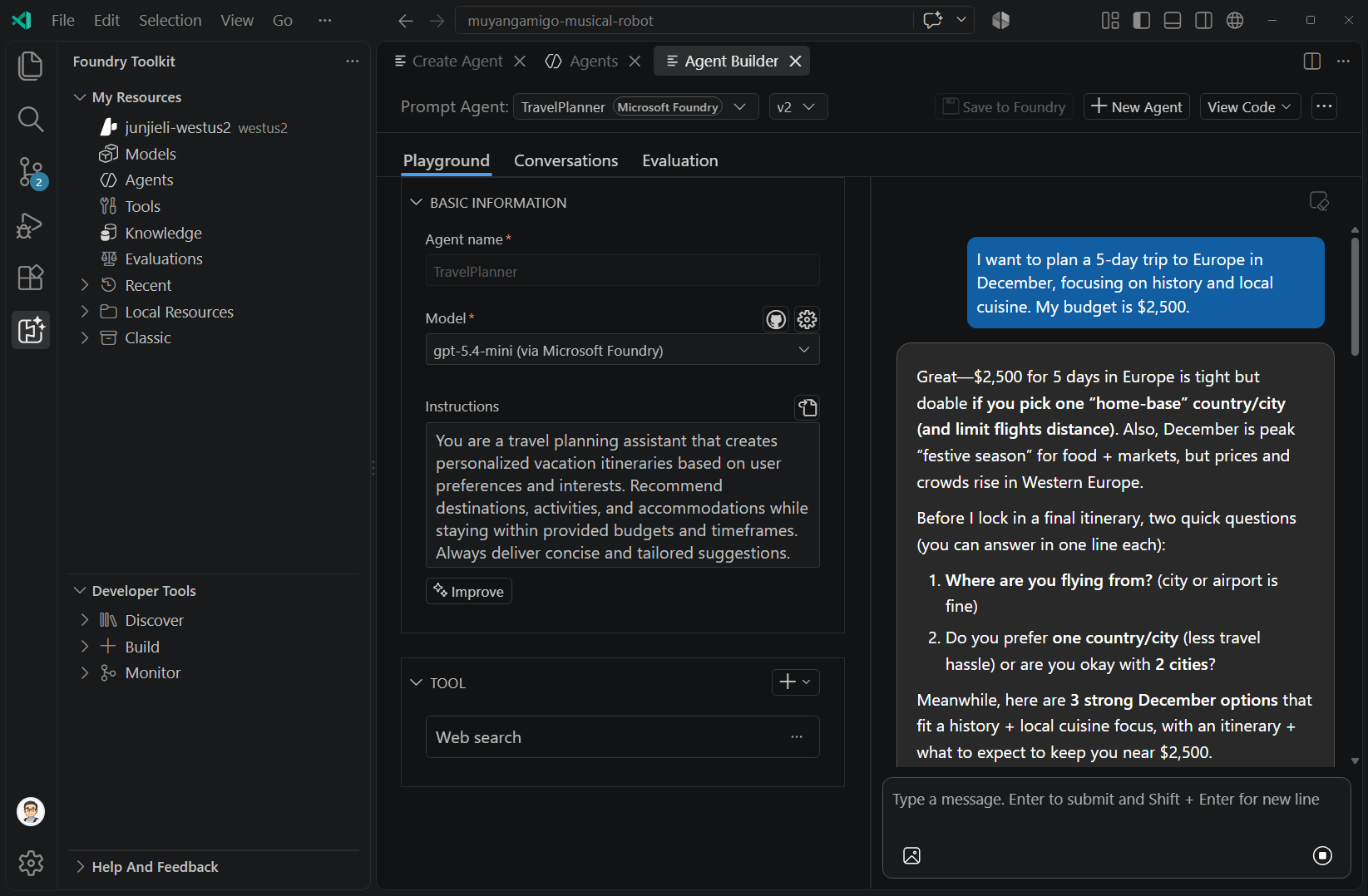1368x896 pixels.
Task: Click the chat conversation scrollbar
Action: click(1355, 297)
